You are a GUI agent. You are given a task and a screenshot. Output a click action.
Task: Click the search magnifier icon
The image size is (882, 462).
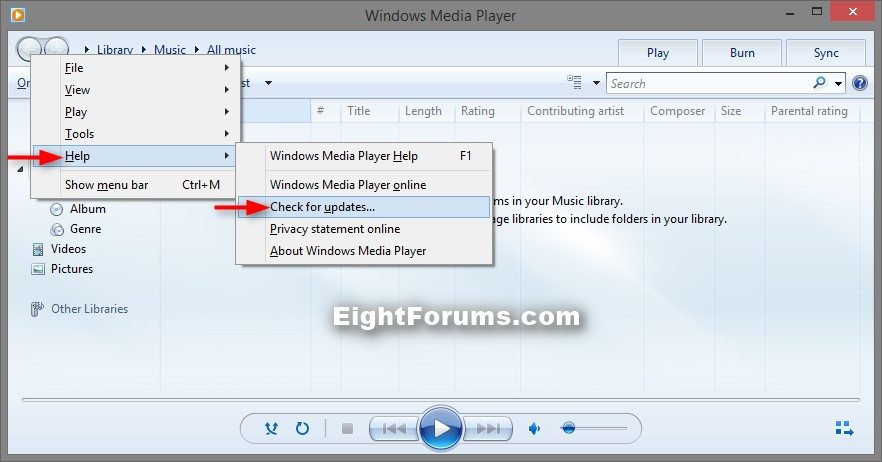pos(820,83)
